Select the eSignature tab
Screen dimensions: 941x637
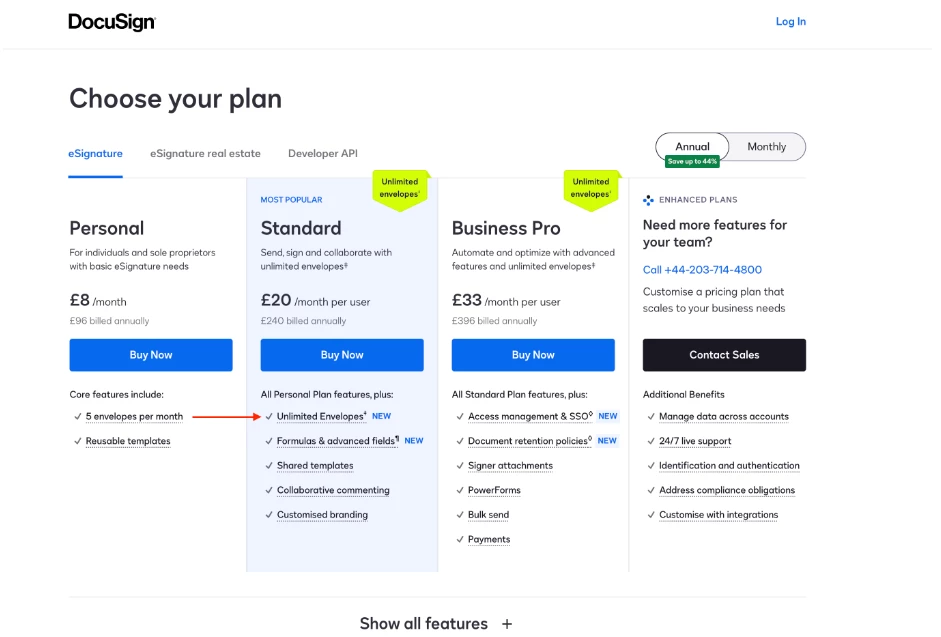(x=95, y=154)
